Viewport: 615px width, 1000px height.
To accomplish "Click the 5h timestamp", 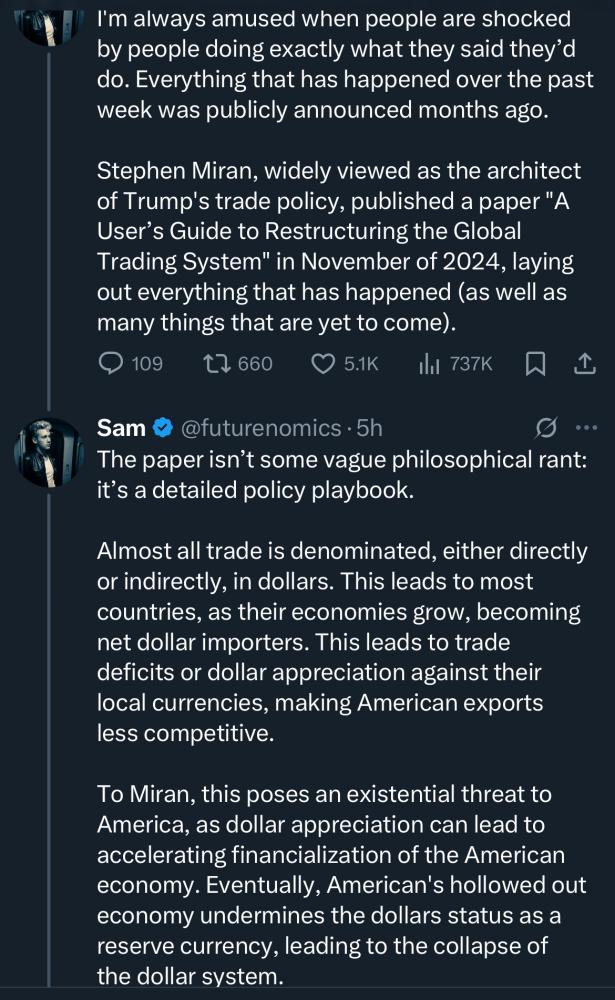I will click(370, 428).
